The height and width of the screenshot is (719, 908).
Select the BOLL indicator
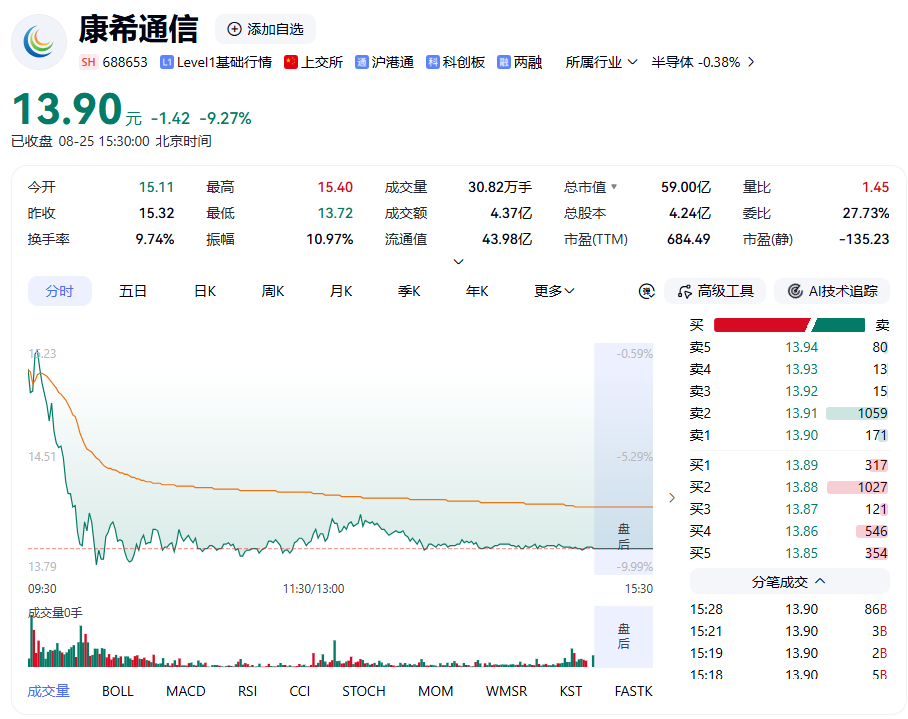pyautogui.click(x=118, y=691)
